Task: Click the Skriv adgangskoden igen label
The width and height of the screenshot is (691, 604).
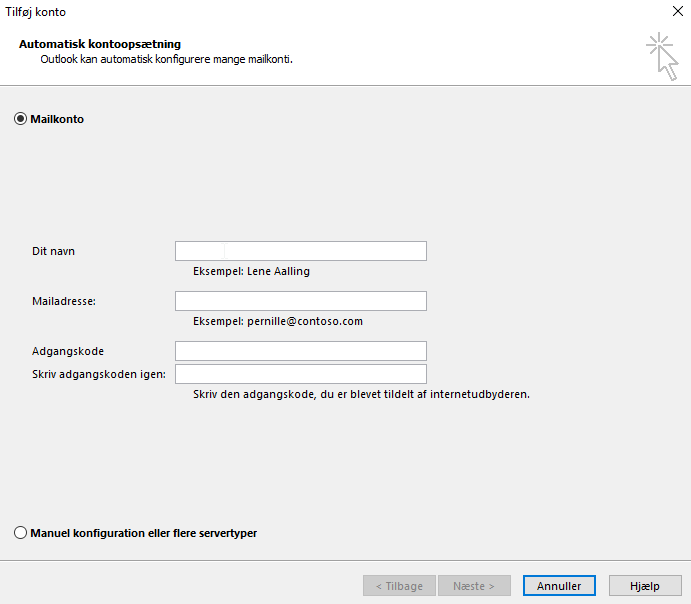Action: tap(99, 374)
